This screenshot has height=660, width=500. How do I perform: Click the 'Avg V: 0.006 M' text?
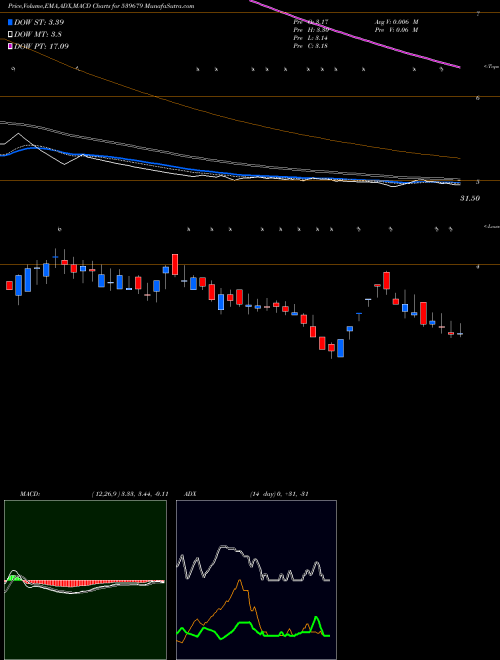396,21
